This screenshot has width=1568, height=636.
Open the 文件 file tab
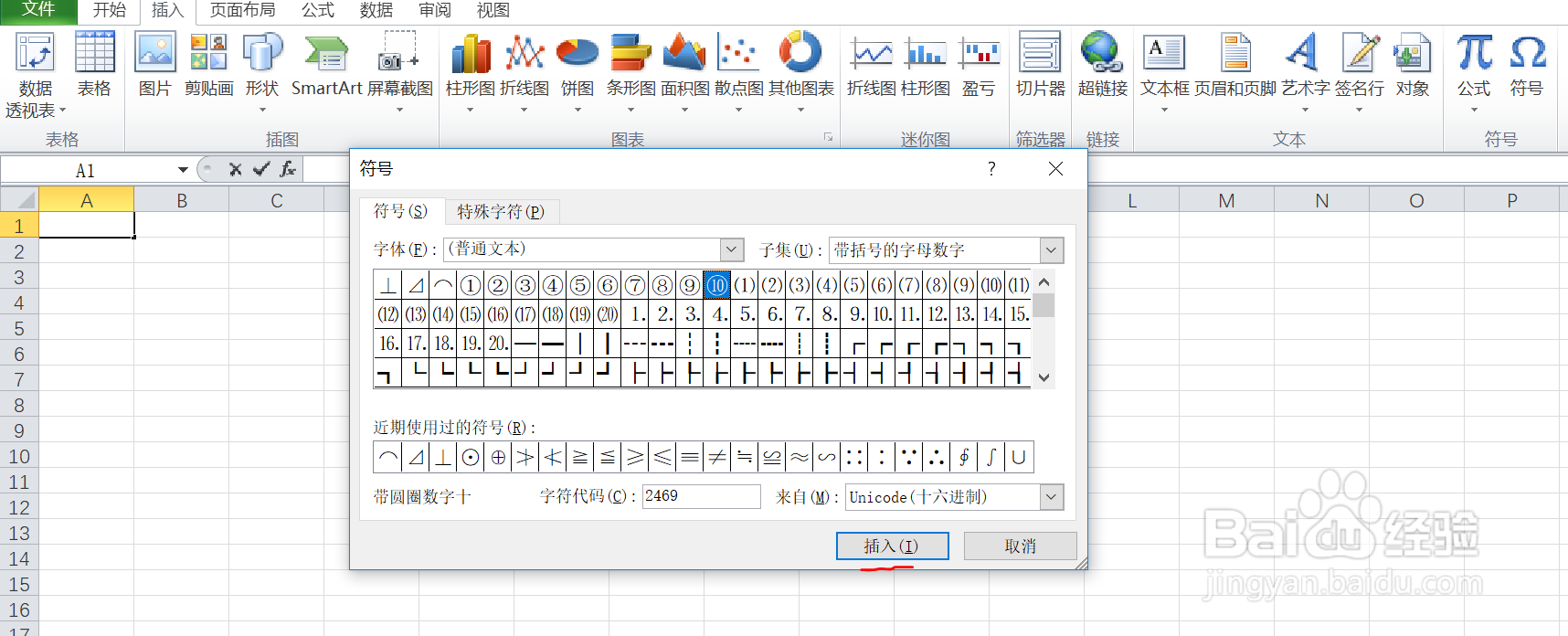point(38,10)
